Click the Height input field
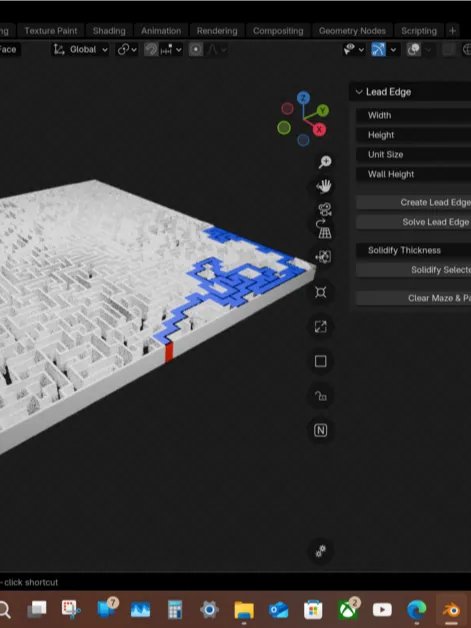This screenshot has height=628, width=471. click(414, 135)
